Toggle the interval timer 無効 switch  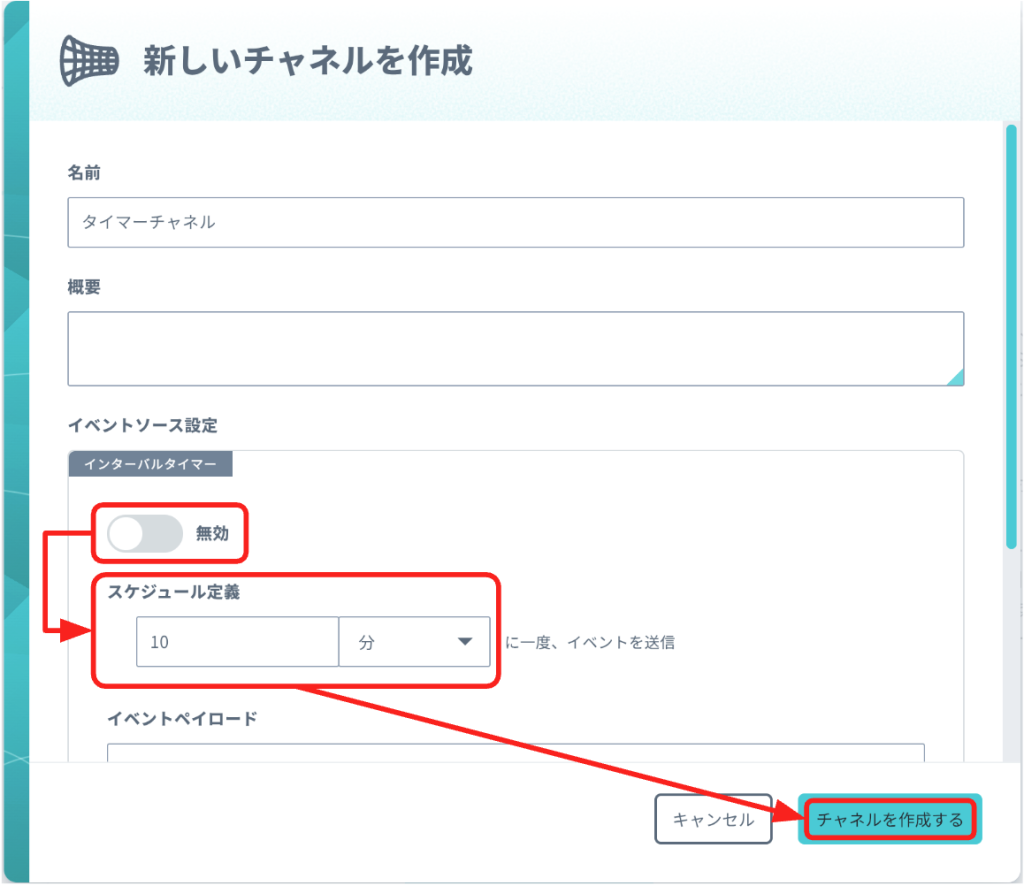coord(145,534)
